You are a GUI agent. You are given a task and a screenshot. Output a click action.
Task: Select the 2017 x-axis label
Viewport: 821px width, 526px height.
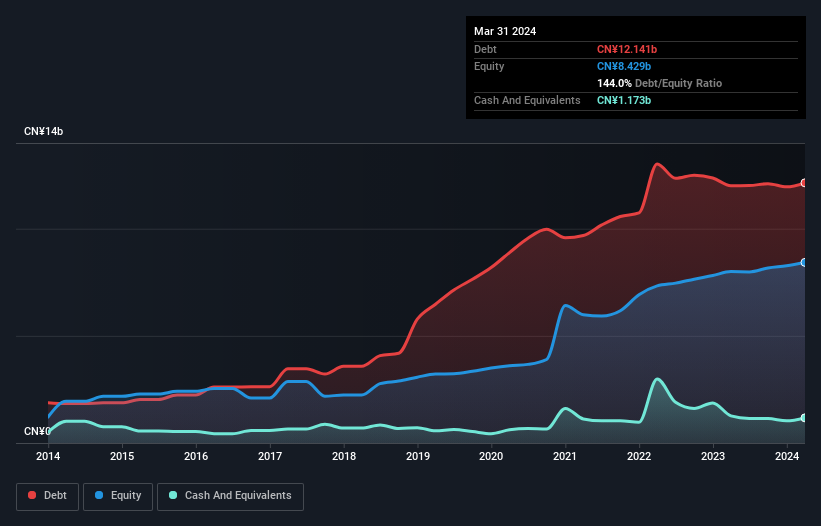[270, 456]
